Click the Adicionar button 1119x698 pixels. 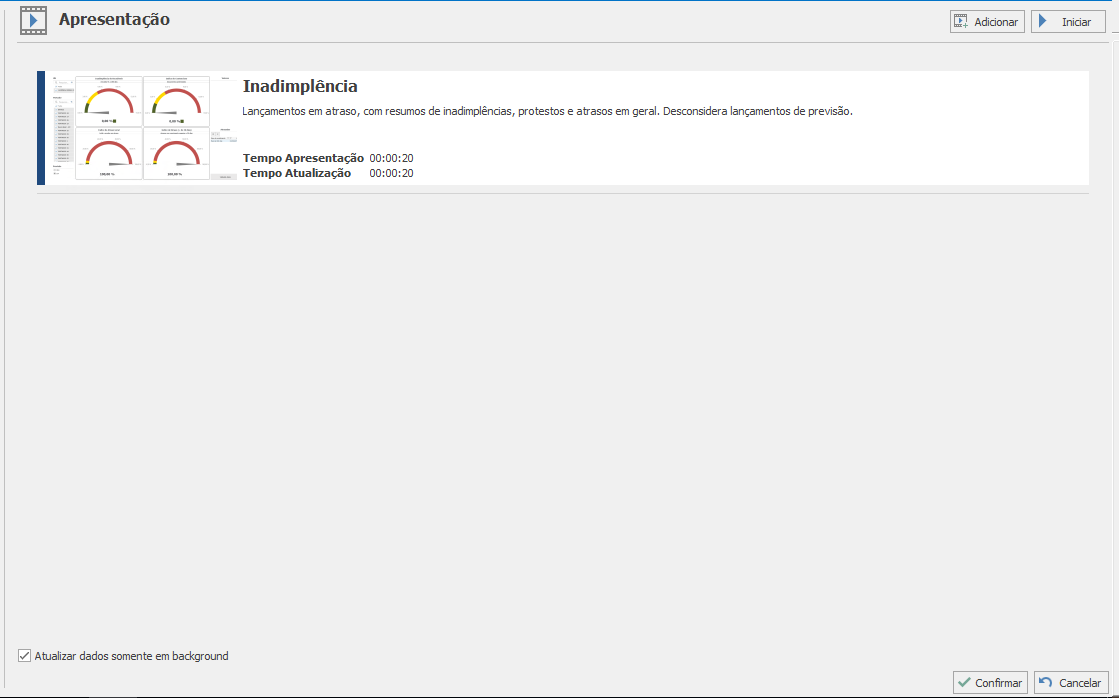pos(987,21)
